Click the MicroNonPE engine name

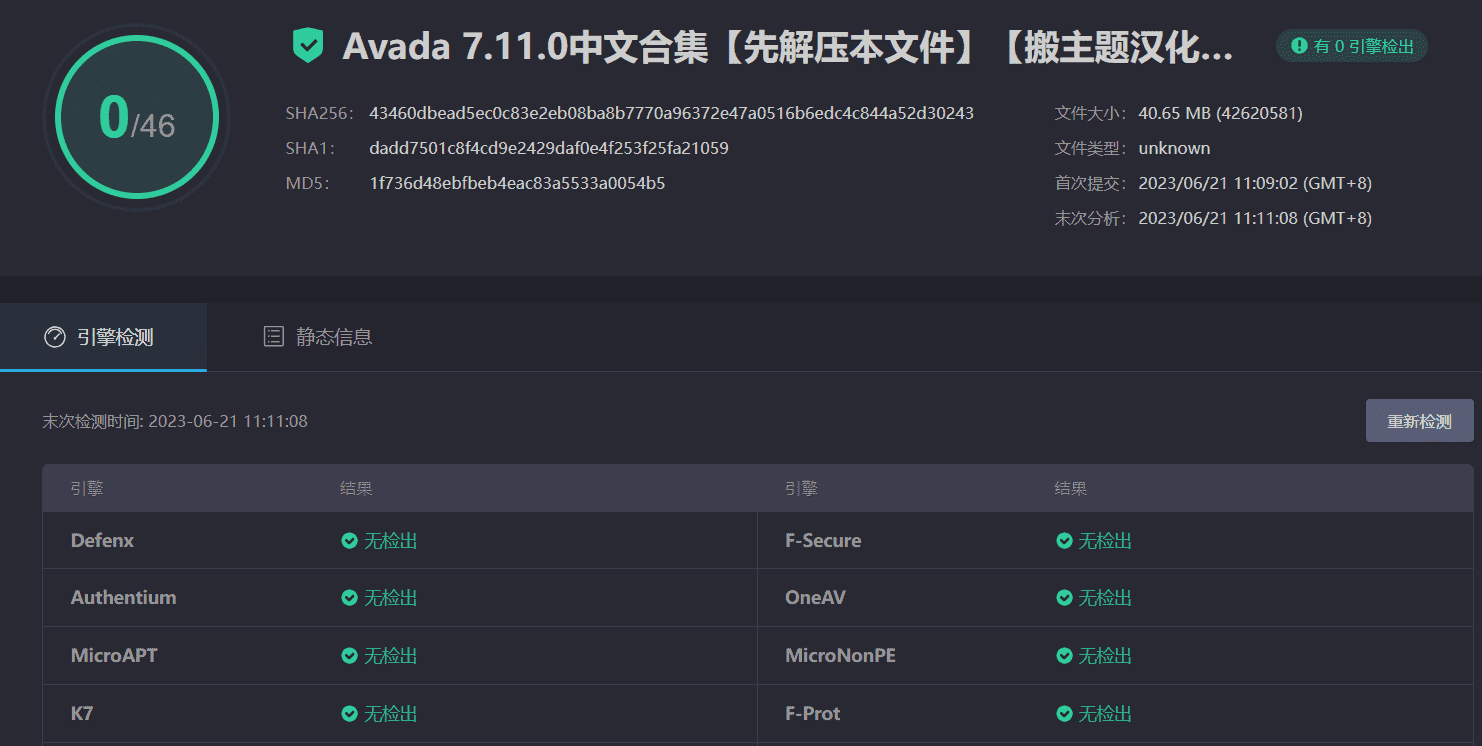(x=840, y=656)
